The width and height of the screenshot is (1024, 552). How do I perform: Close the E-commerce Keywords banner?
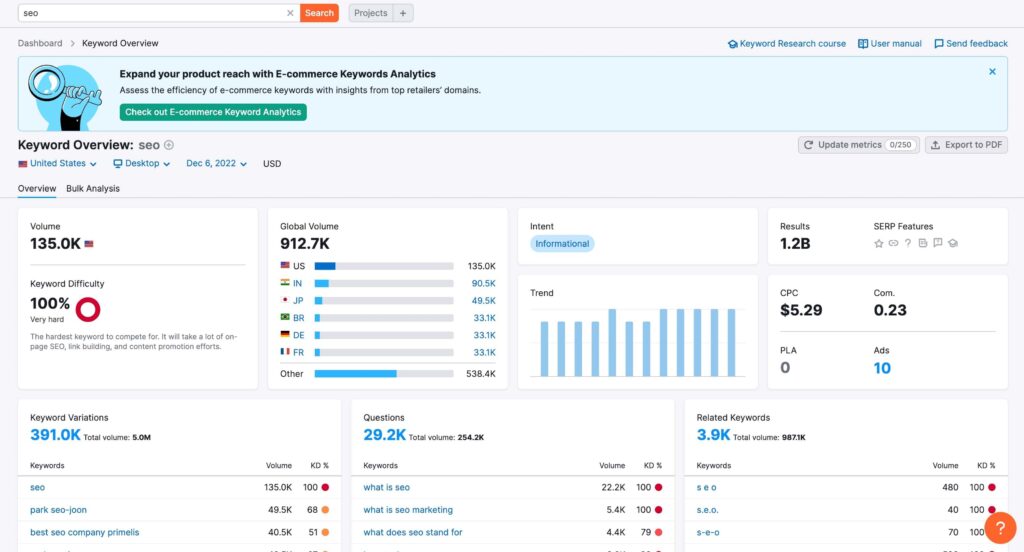992,72
